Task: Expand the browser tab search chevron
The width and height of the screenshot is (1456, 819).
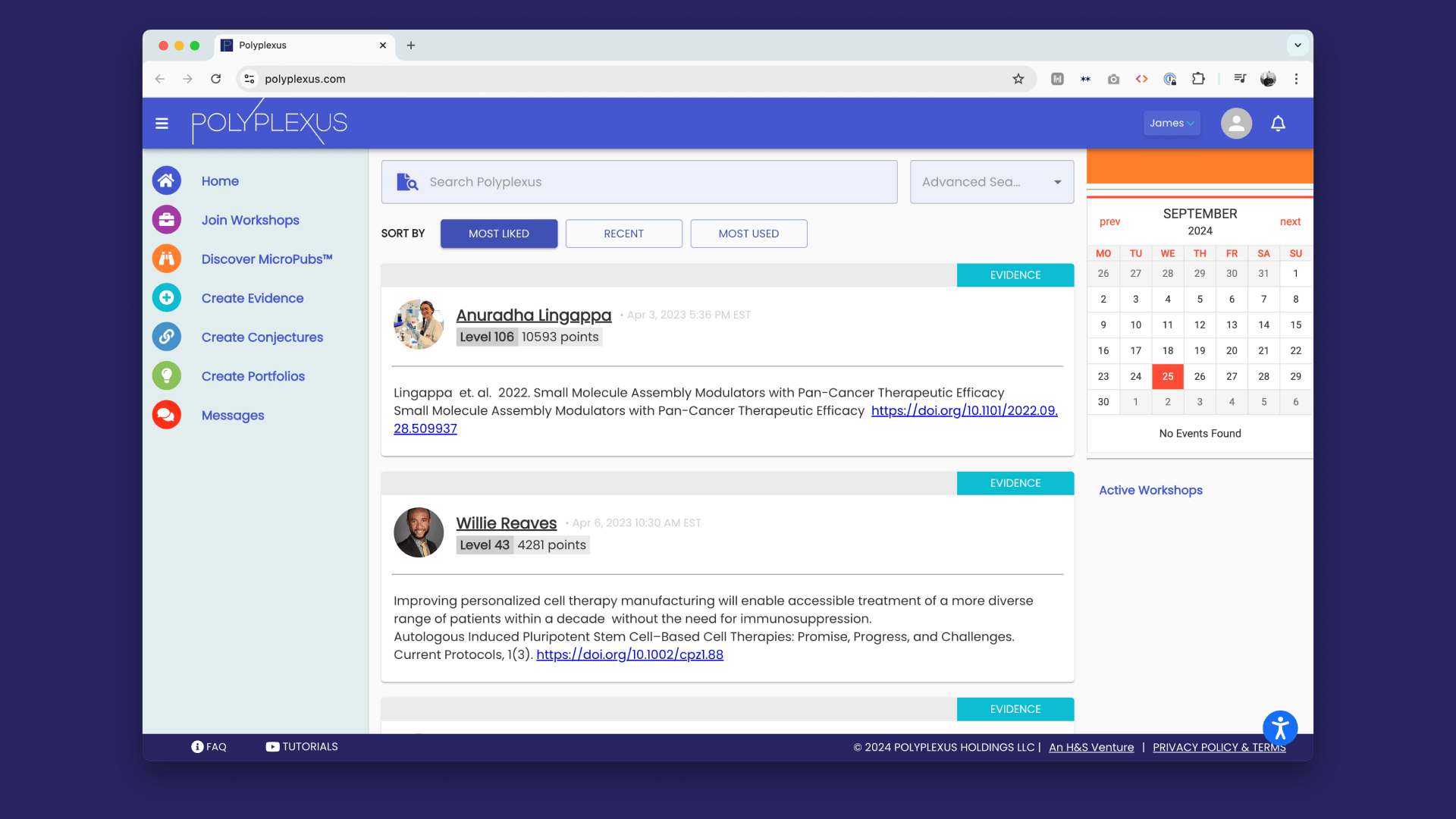Action: click(1298, 45)
